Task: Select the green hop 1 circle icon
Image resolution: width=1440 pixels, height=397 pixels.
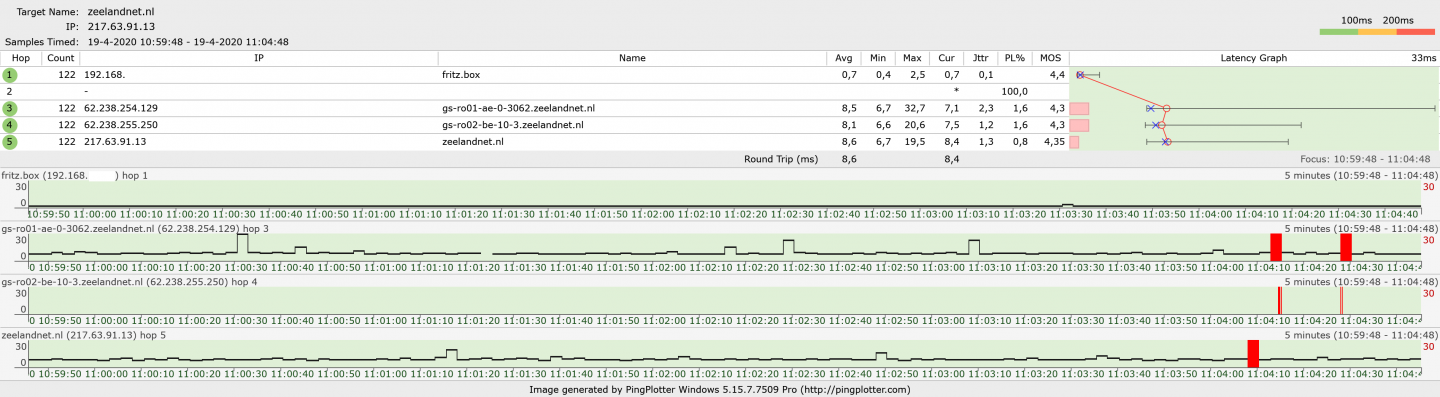Action: coord(11,75)
